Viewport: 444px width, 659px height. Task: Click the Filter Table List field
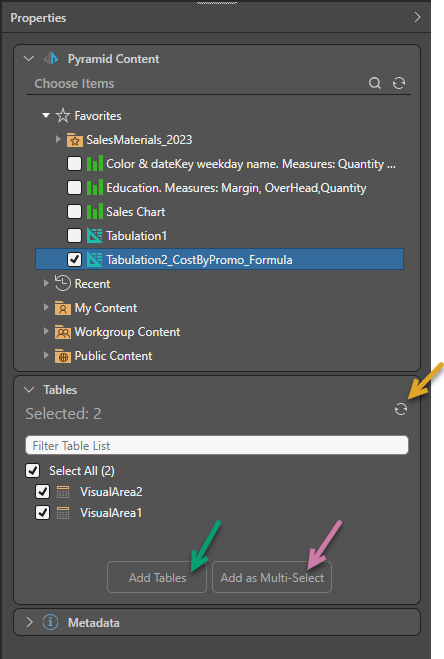[x=217, y=445]
